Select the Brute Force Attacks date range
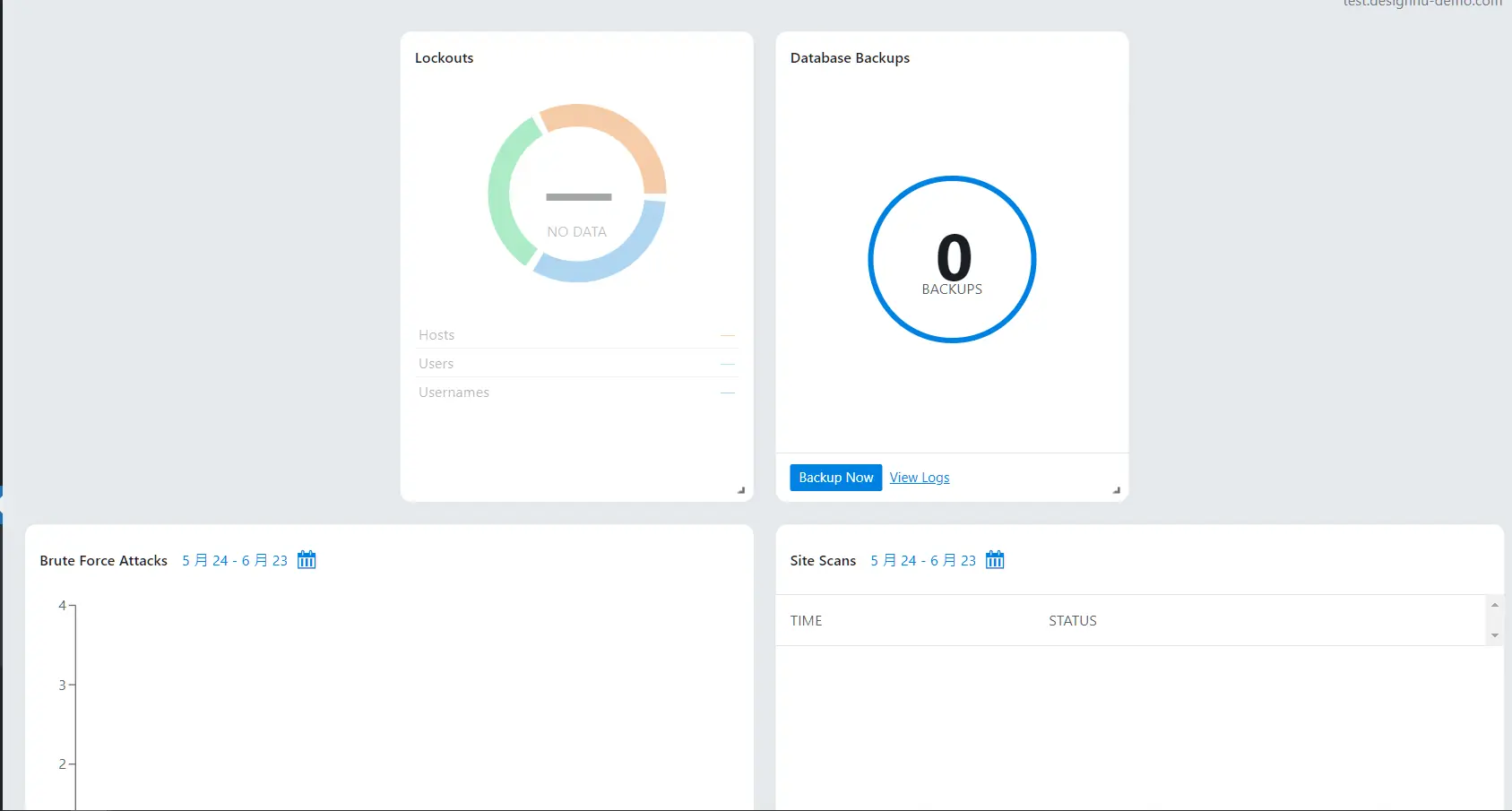1512x811 pixels. (235, 560)
